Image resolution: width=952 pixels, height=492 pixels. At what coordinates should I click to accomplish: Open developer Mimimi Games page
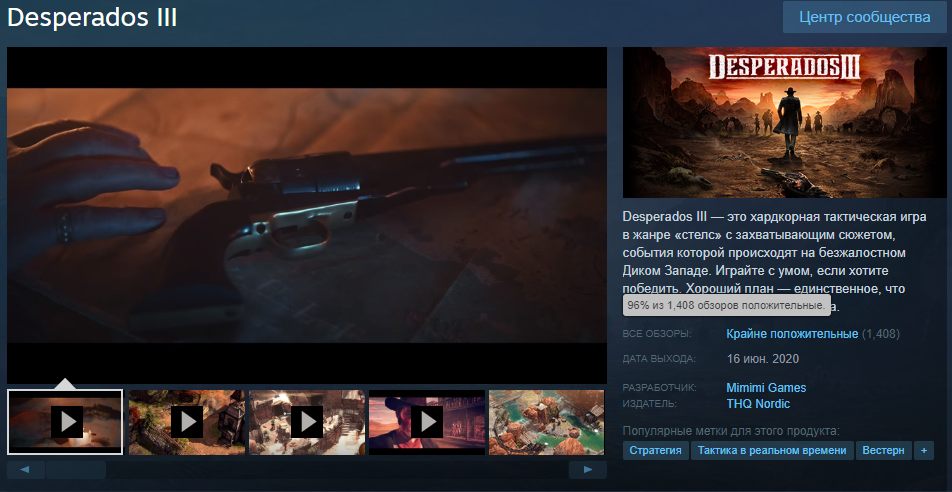point(766,388)
